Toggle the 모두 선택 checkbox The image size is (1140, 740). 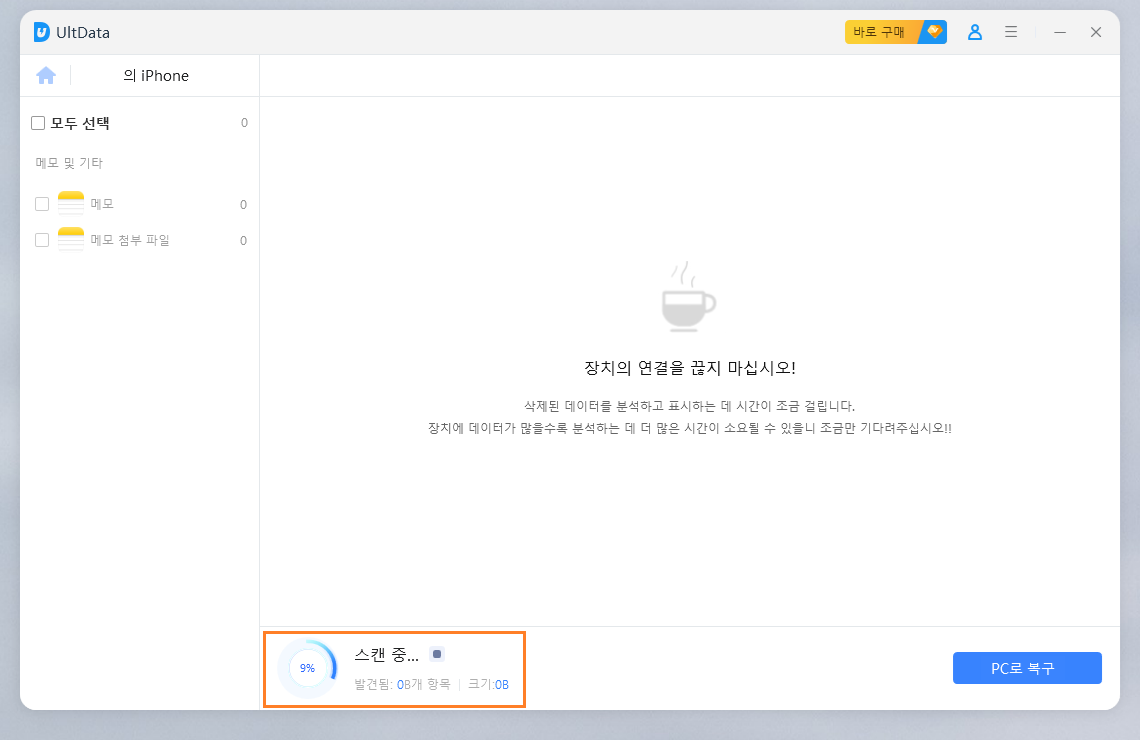[37, 122]
